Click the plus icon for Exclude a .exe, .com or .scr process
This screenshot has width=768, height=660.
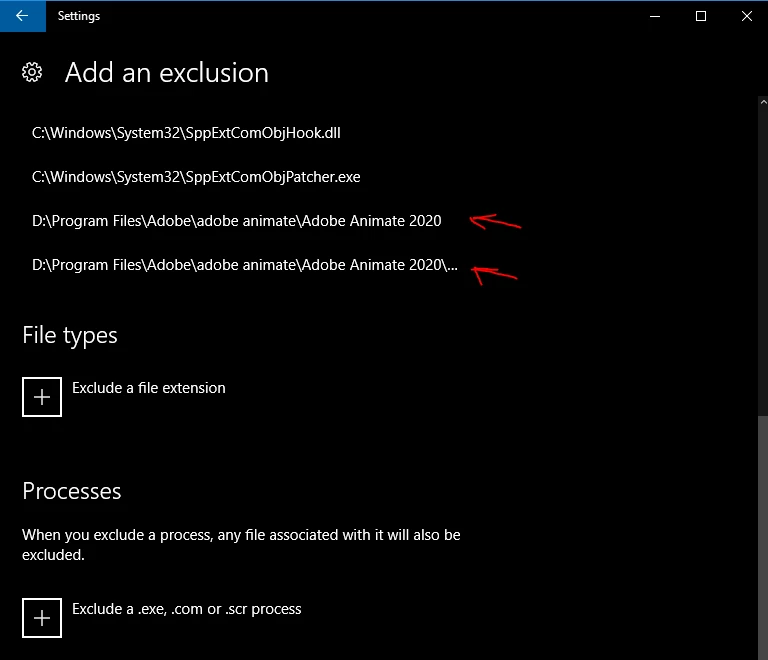click(x=42, y=618)
